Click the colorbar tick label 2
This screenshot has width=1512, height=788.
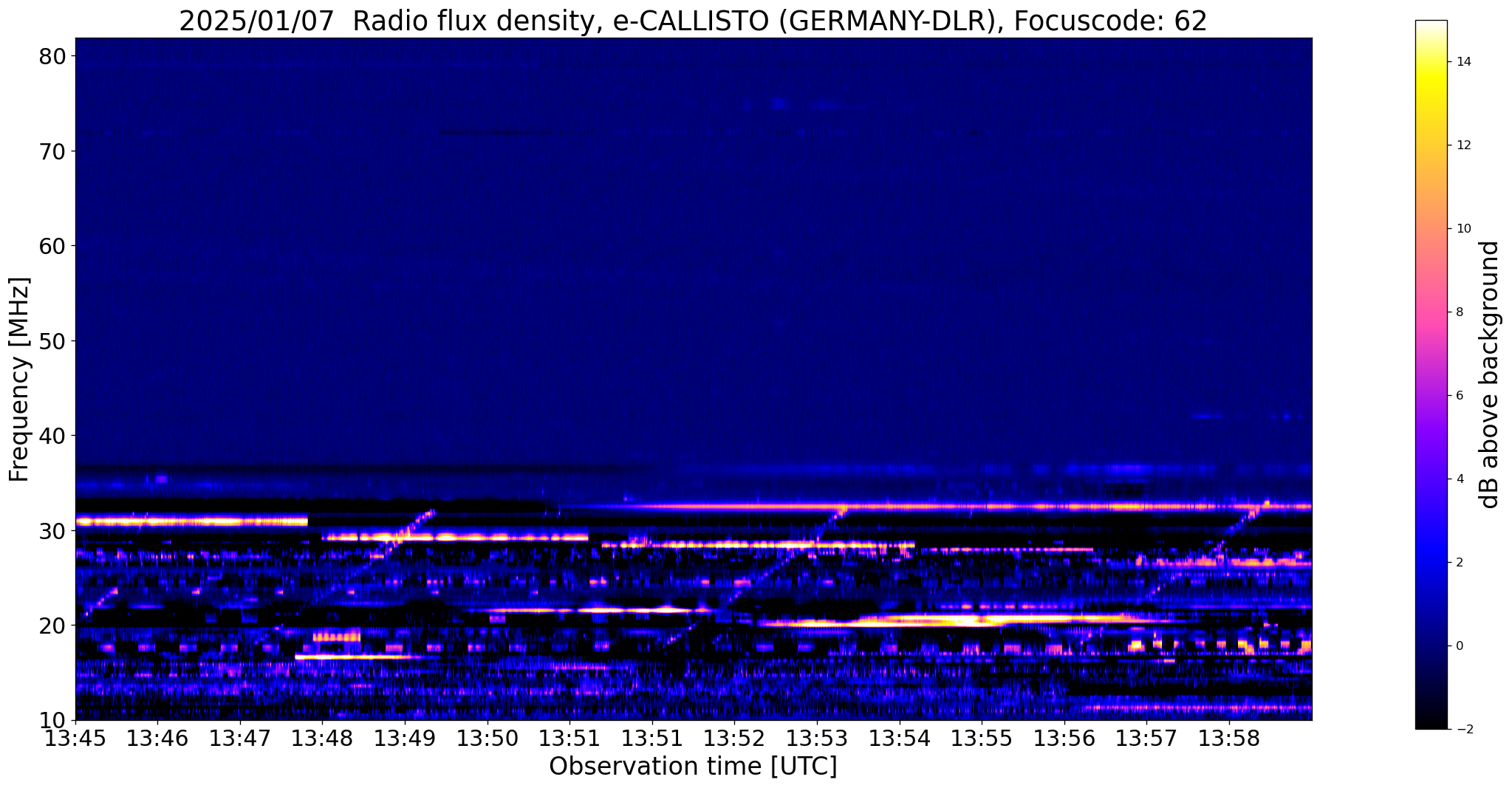[x=1460, y=563]
